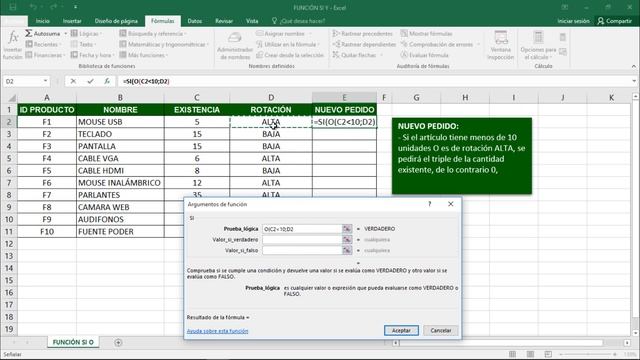Select column header G

pos(416,98)
